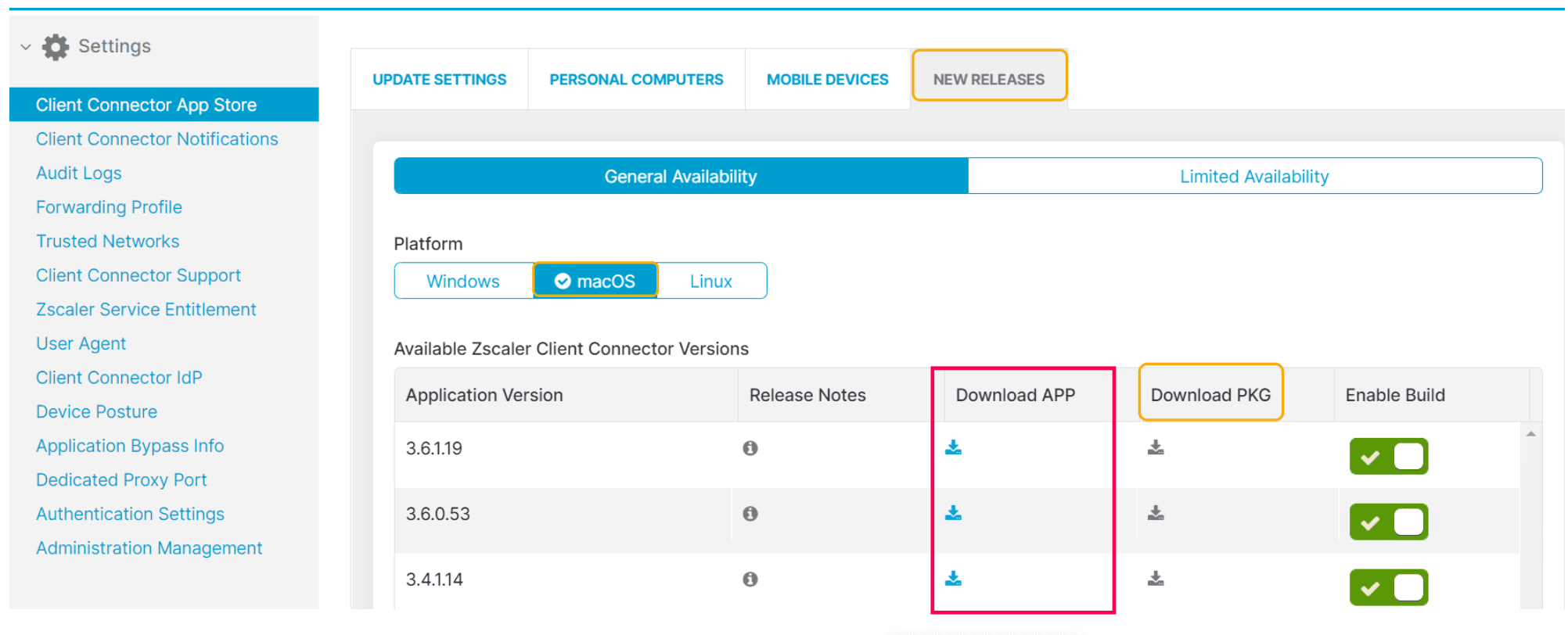Select the Limited Availability tab
Image resolution: width=1568 pixels, height=635 pixels.
pos(1255,177)
